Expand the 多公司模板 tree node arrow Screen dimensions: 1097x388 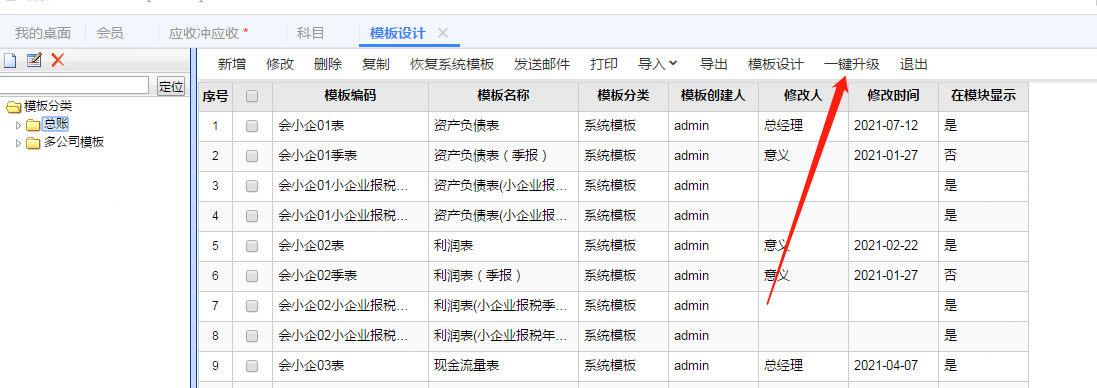pos(19,143)
